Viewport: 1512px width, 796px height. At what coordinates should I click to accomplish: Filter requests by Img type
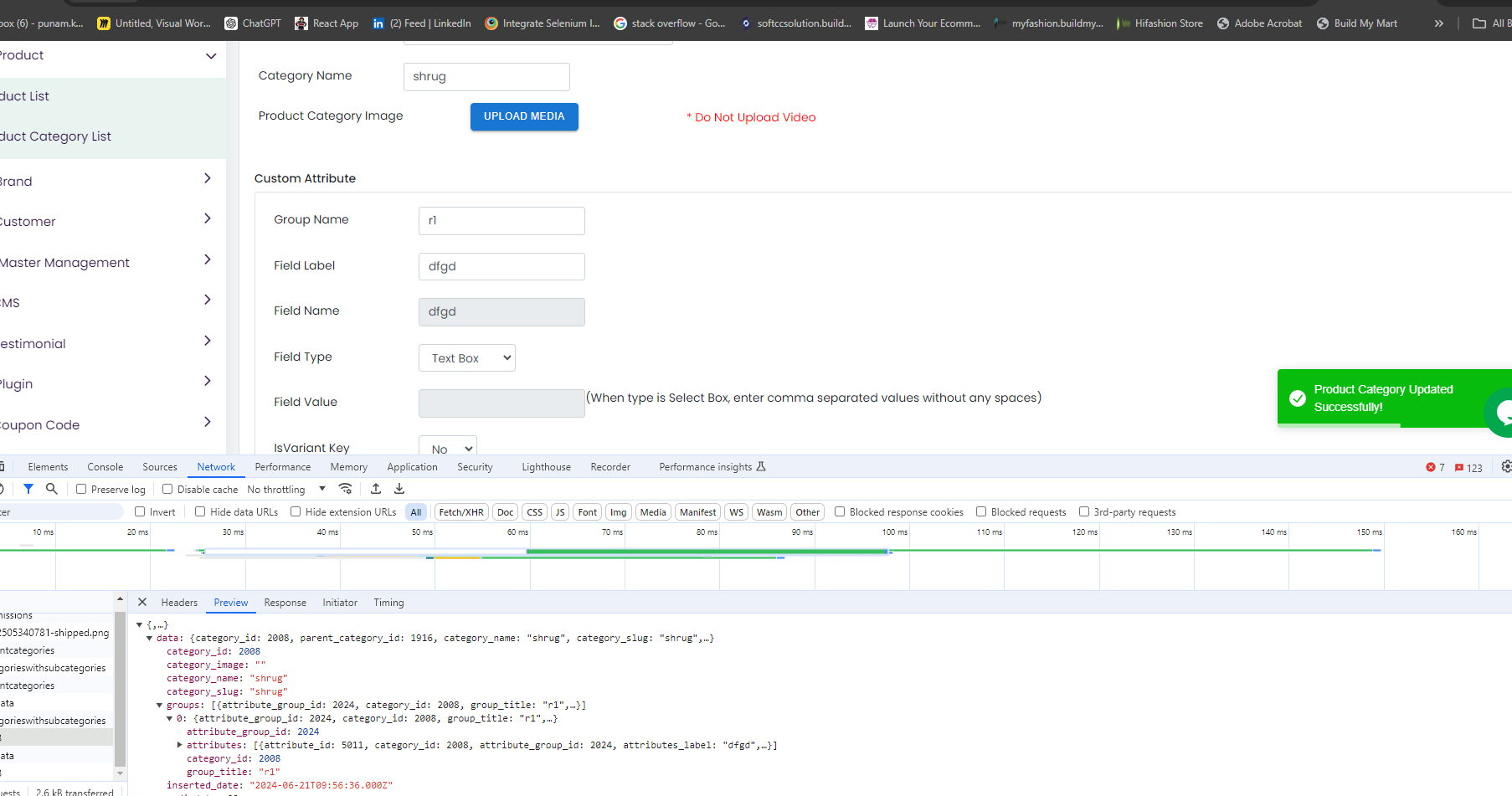click(x=618, y=512)
